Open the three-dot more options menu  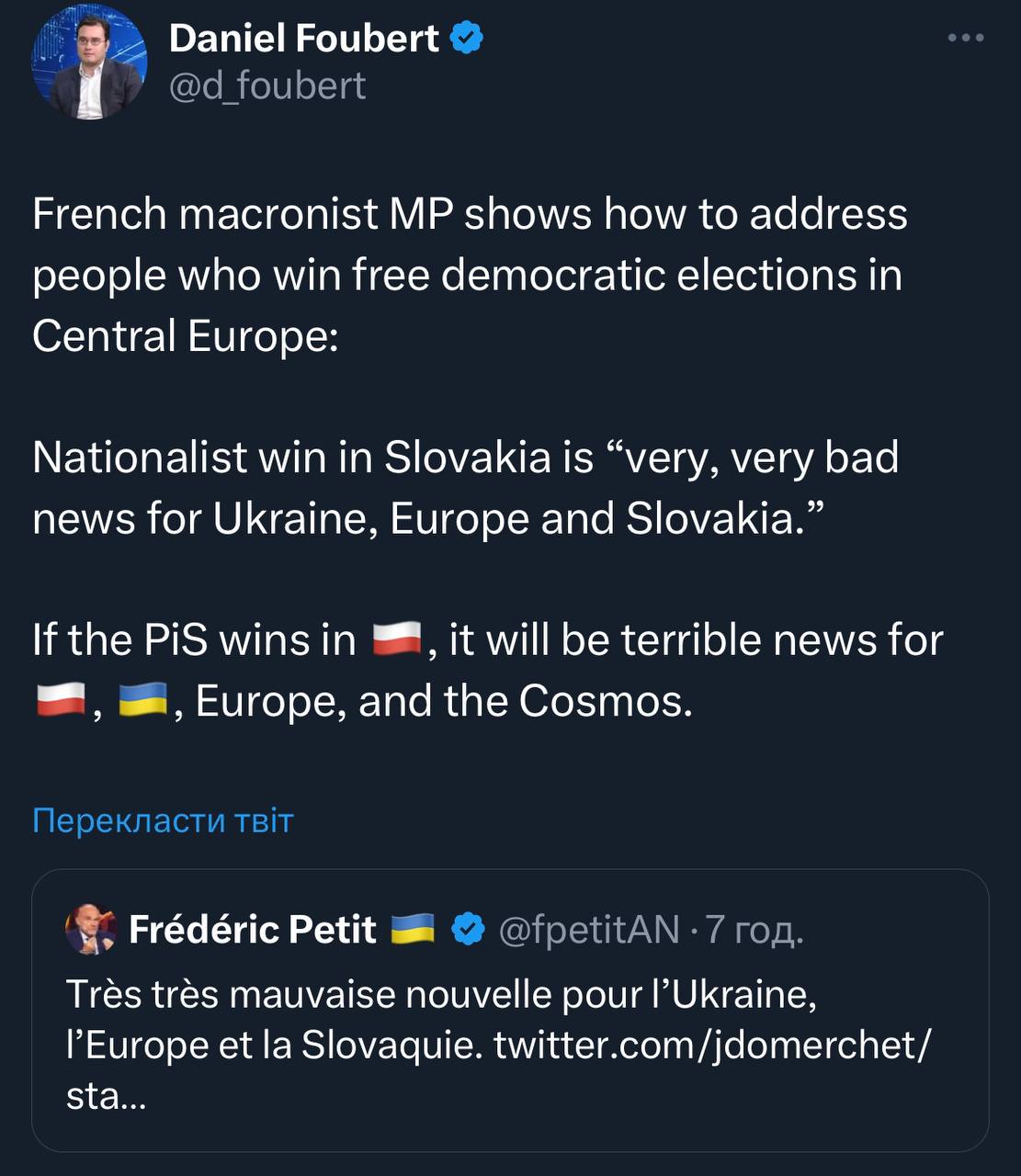966,38
